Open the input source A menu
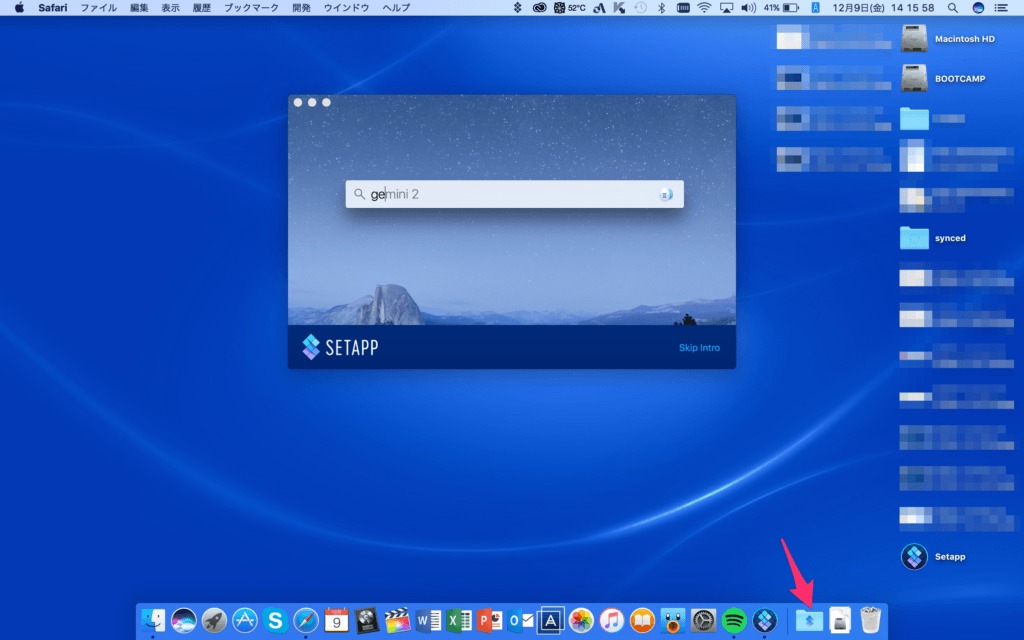Image resolution: width=1024 pixels, height=640 pixels. [815, 8]
